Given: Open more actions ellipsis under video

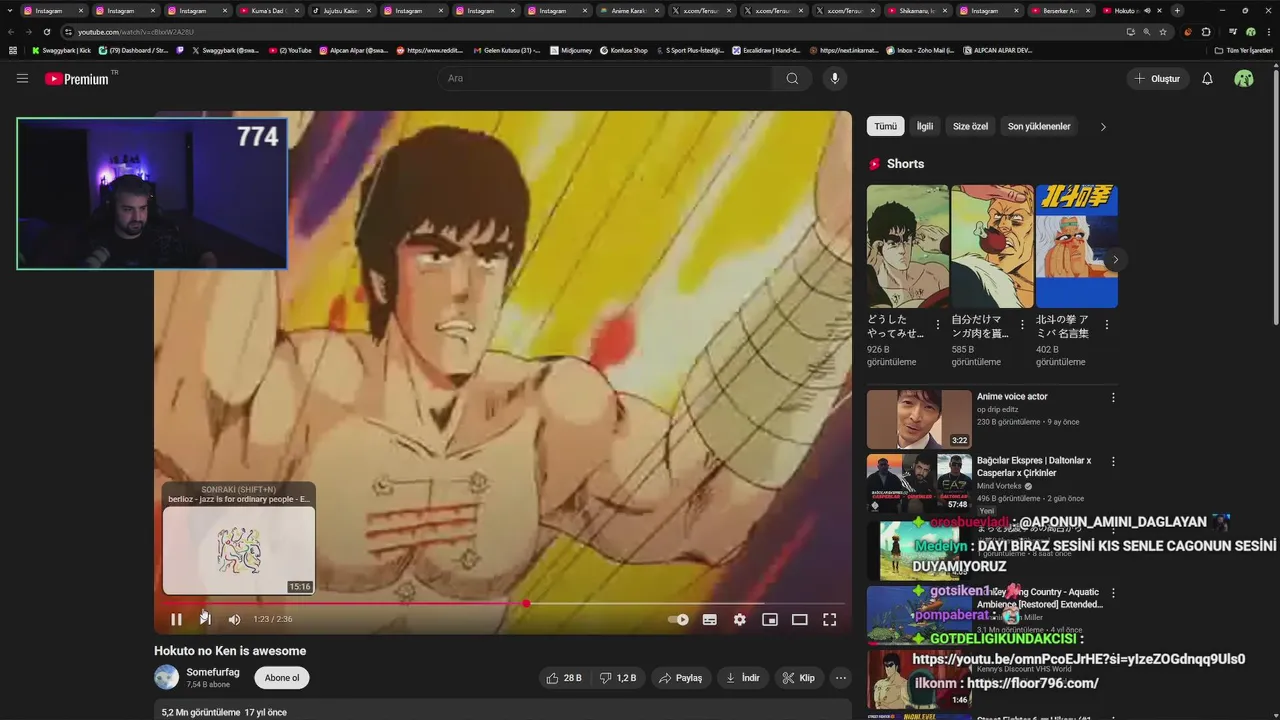Looking at the screenshot, I should (x=841, y=678).
